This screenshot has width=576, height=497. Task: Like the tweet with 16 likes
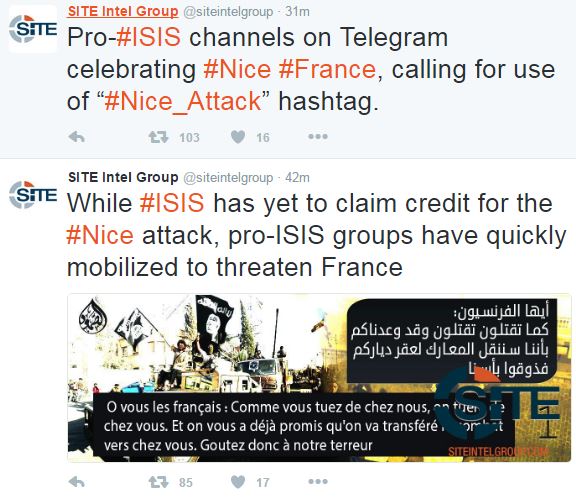[238, 137]
